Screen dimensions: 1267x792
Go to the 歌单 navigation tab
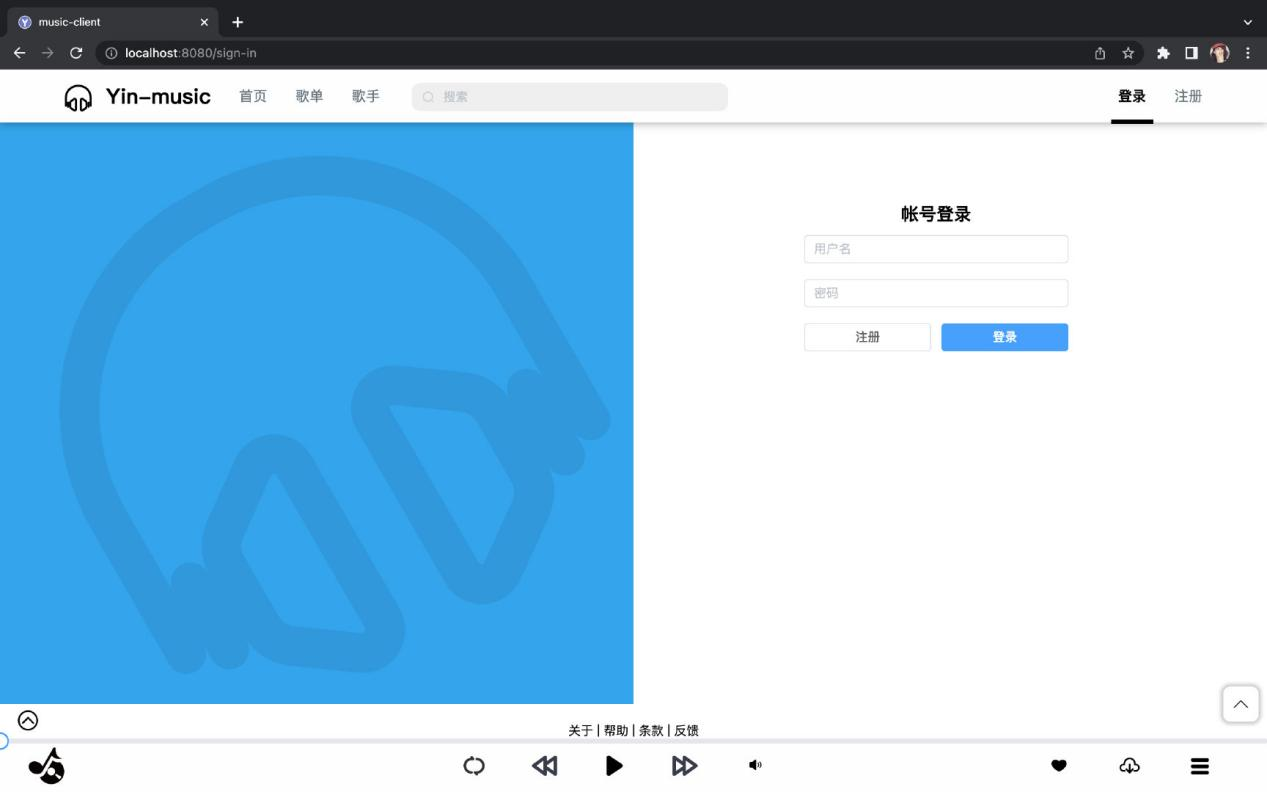309,97
